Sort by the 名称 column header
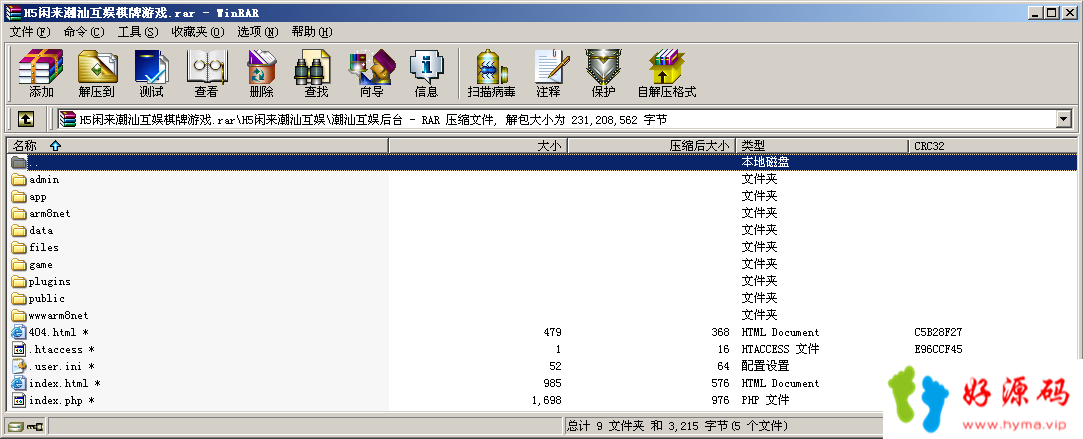The height and width of the screenshot is (439, 1083). (x=198, y=146)
